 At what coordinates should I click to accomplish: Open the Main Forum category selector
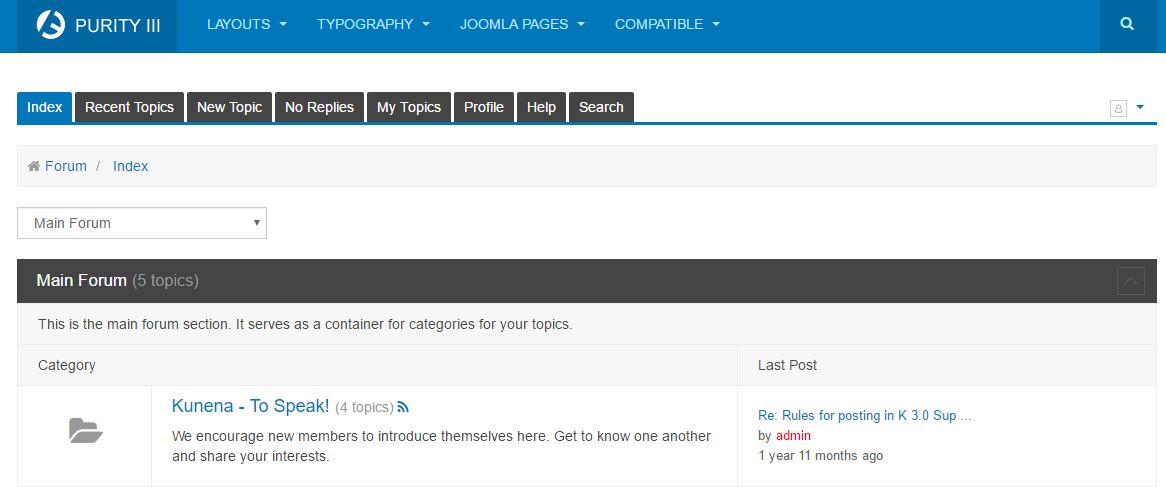coord(141,223)
